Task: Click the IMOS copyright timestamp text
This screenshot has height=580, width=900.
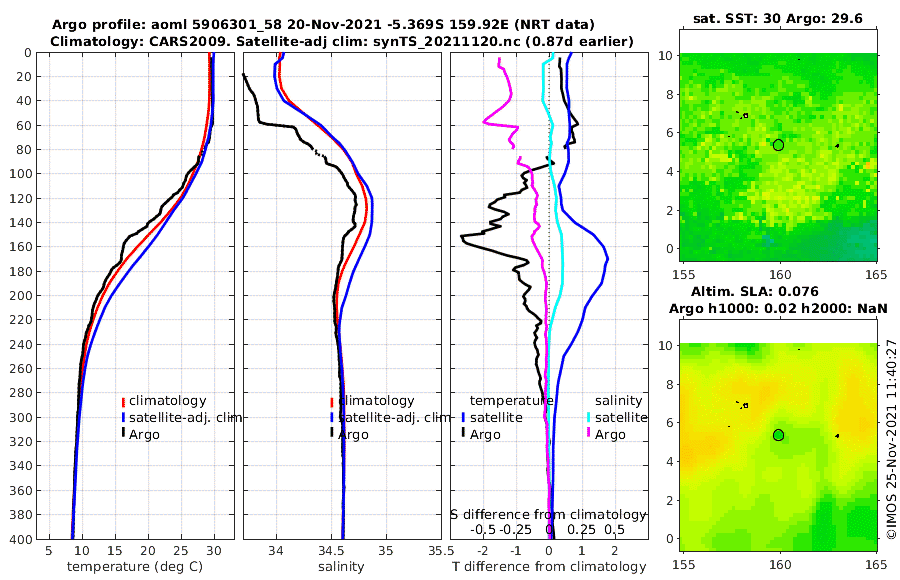Action: (x=891, y=439)
